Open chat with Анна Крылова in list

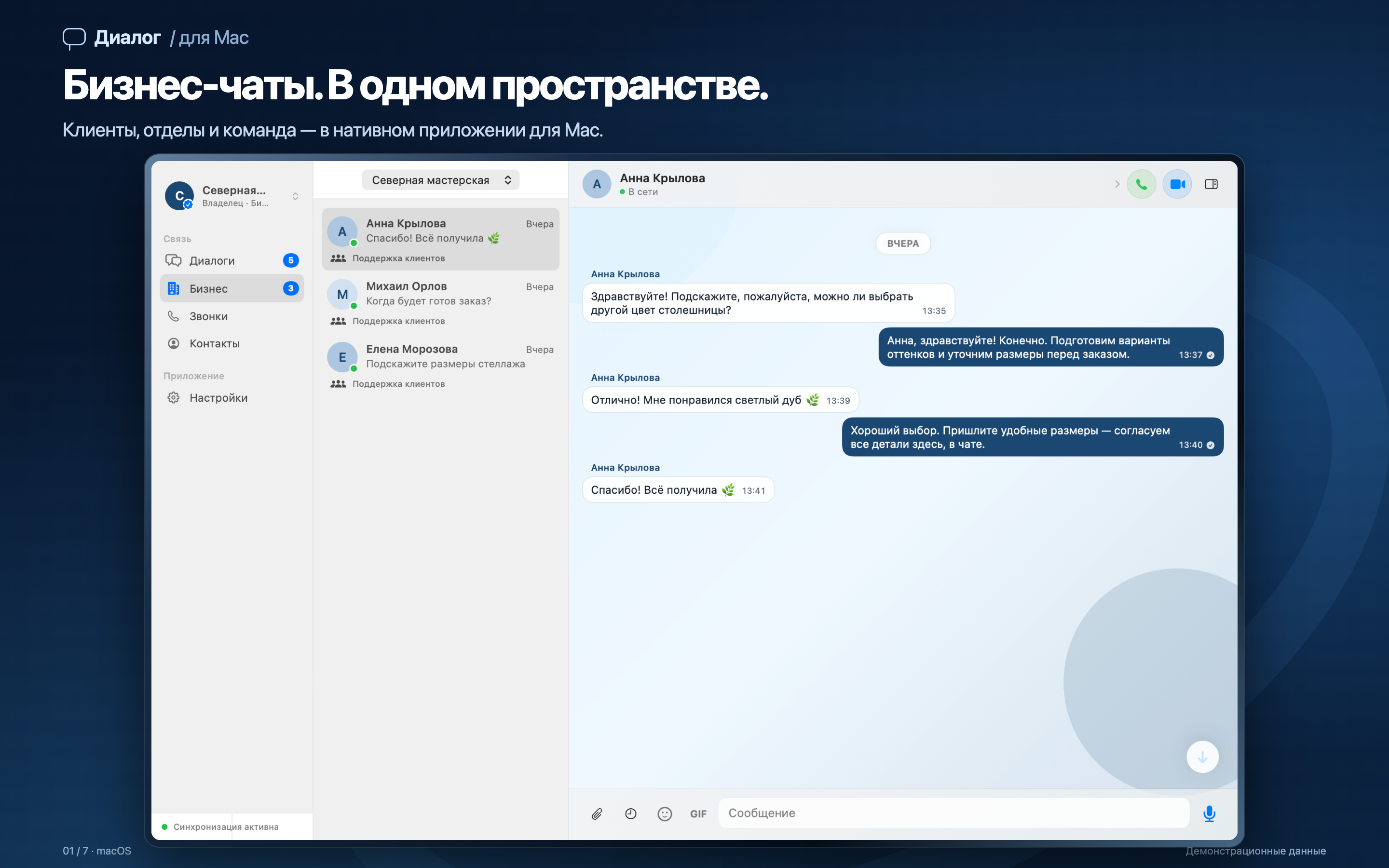pos(441,239)
